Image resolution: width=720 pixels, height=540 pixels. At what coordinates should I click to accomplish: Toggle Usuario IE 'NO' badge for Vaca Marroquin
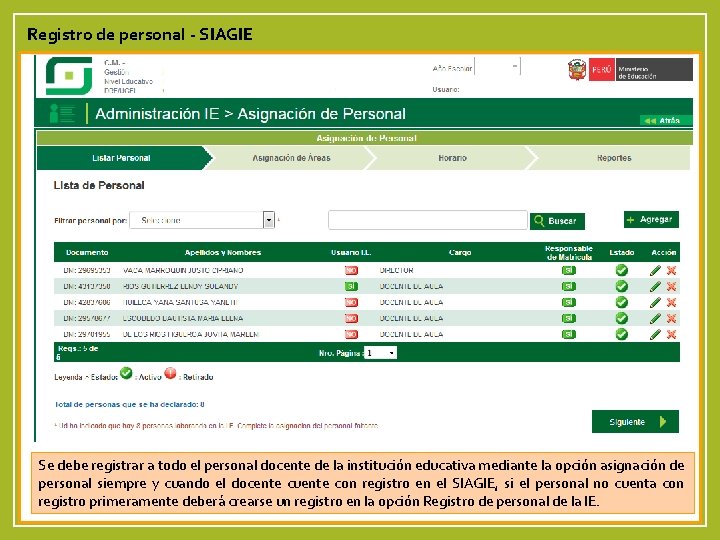[351, 271]
